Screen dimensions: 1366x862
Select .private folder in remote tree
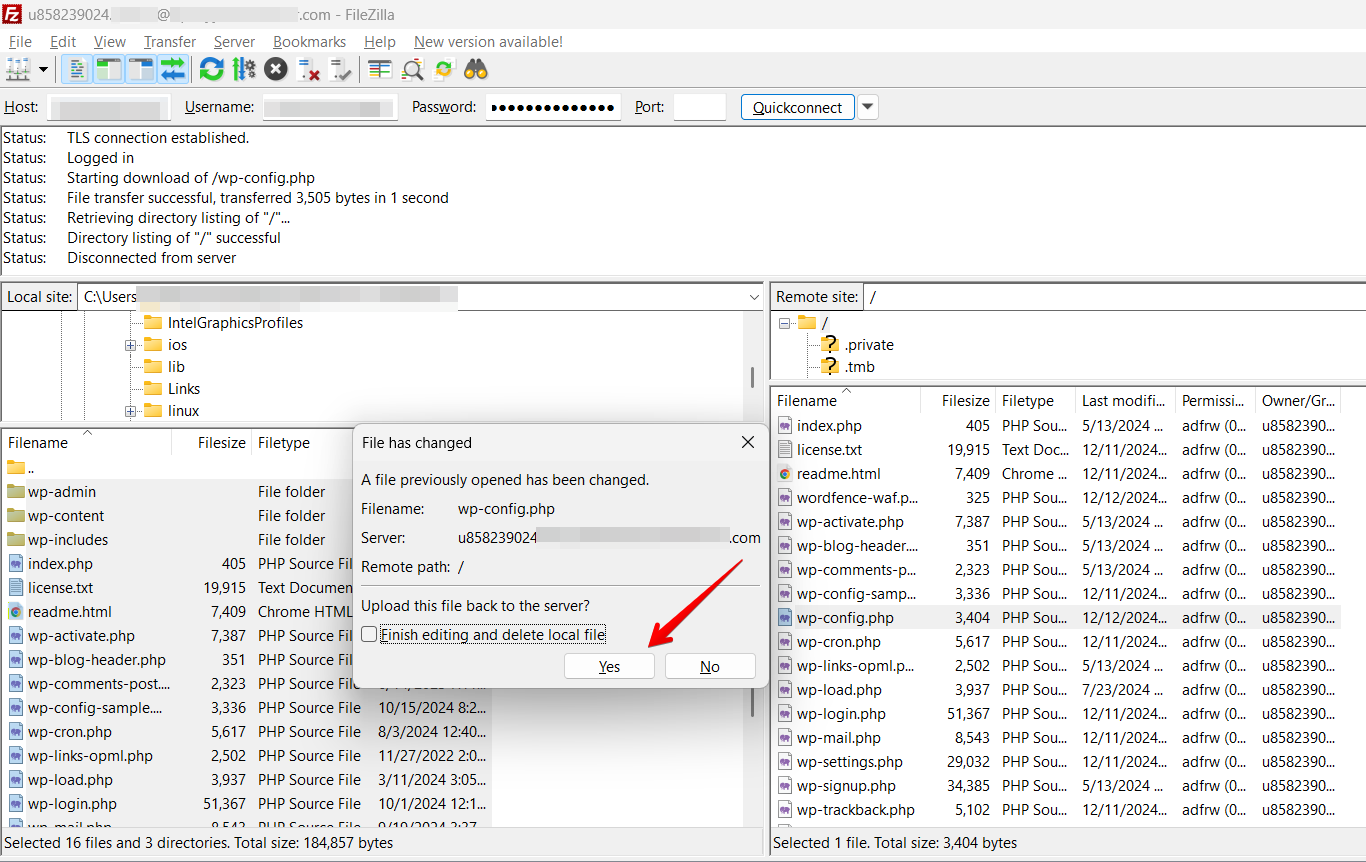click(868, 345)
